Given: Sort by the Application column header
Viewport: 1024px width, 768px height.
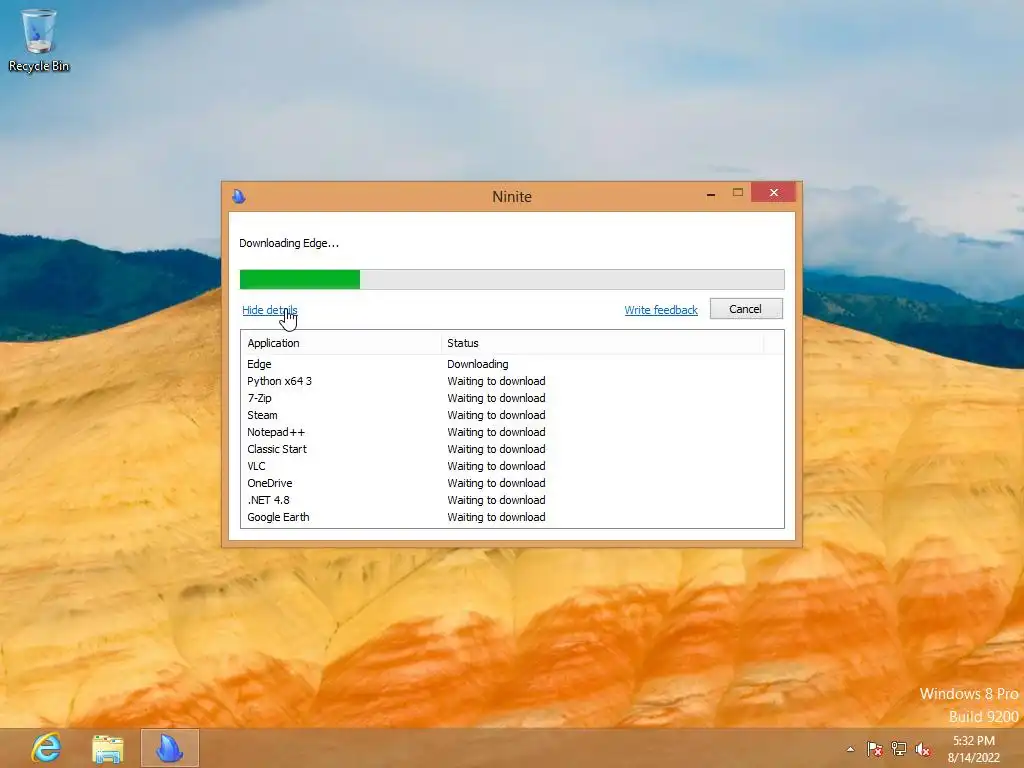Looking at the screenshot, I should 341,343.
